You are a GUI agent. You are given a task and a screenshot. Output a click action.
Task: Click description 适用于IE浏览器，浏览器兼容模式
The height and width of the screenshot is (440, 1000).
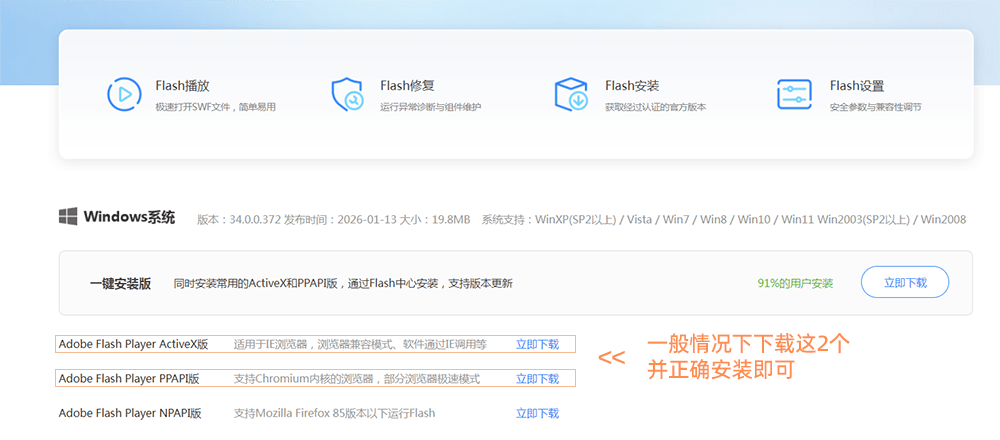click(x=360, y=344)
